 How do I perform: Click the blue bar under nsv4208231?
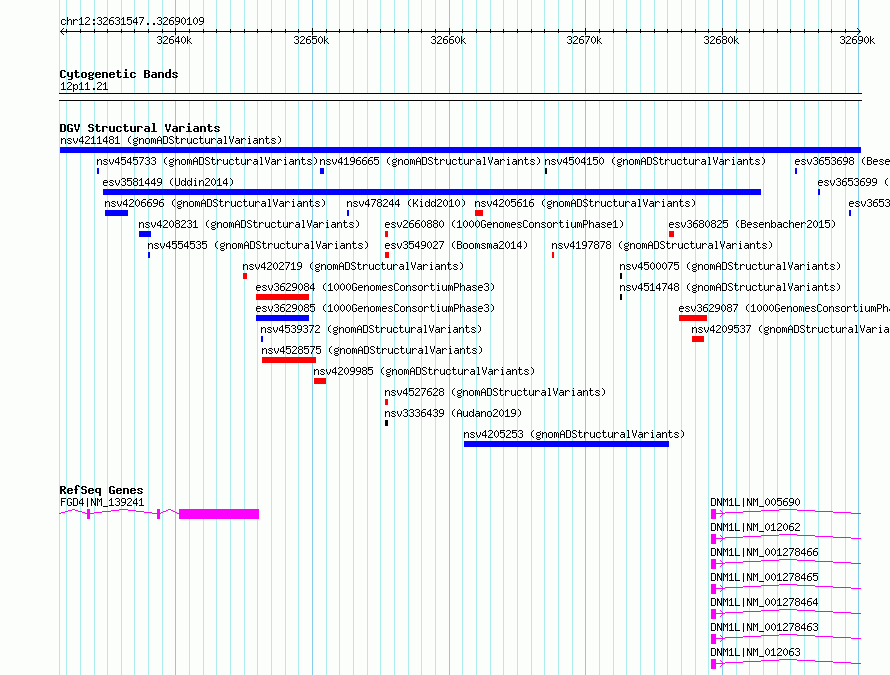(x=145, y=234)
